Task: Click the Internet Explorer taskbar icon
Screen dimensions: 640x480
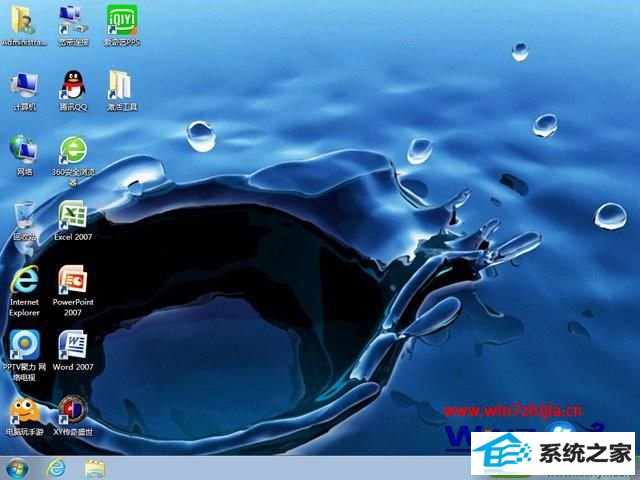Action: pos(57,467)
